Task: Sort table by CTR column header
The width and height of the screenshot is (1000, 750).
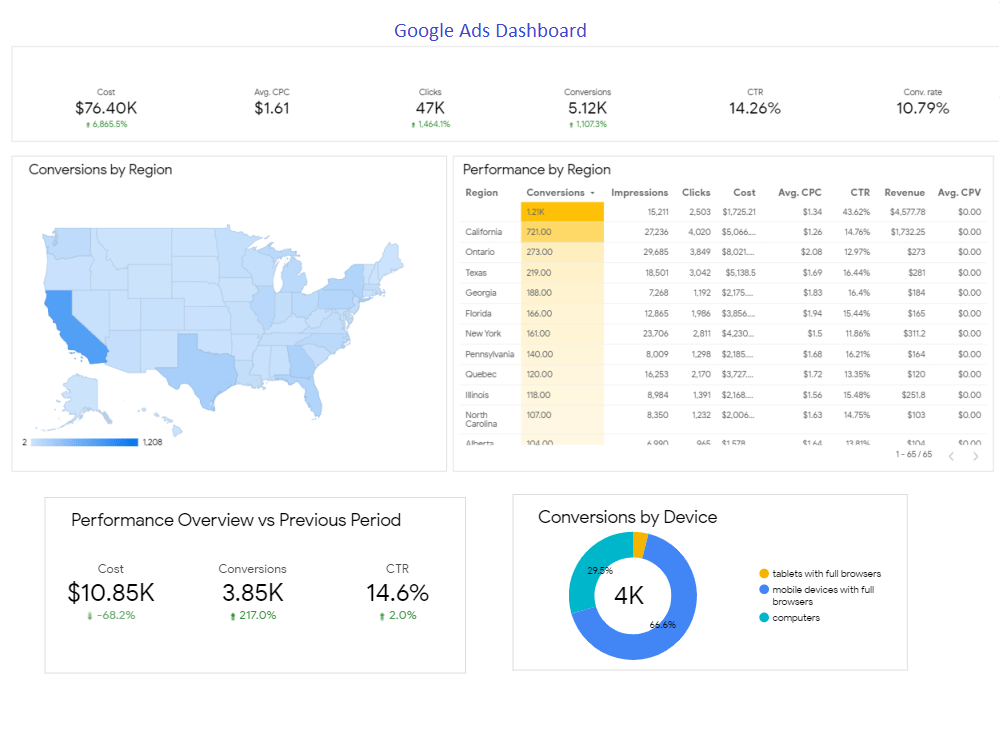Action: coord(860,193)
